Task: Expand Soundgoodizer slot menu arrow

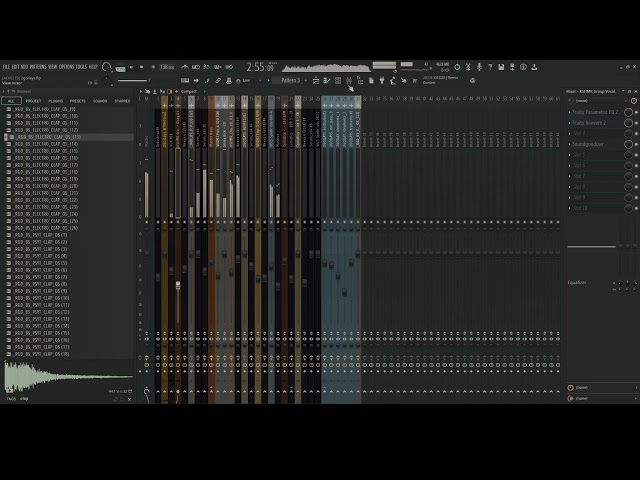Action: click(x=570, y=144)
